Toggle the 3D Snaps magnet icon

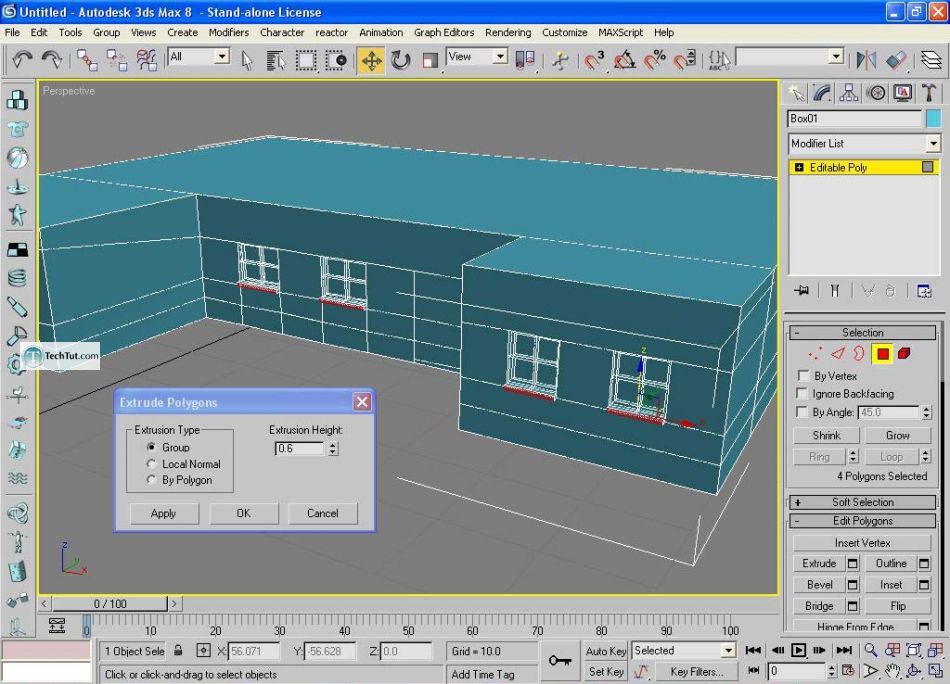pyautogui.click(x=594, y=60)
